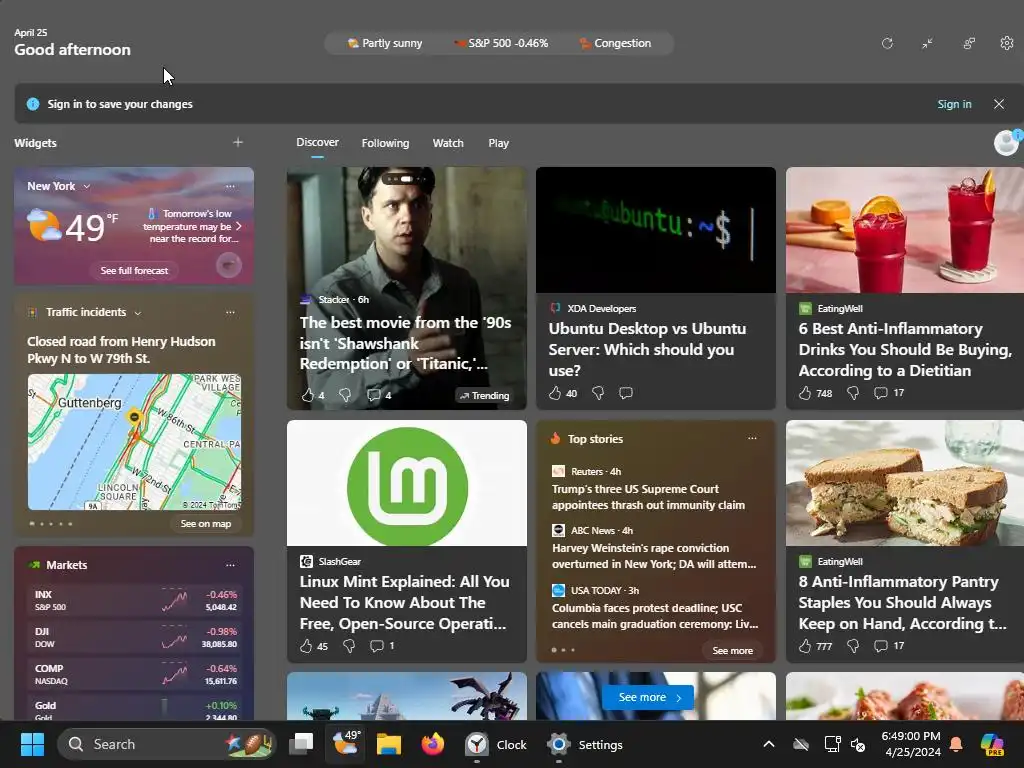
Task: Click the collapse widgets view icon
Action: [927, 43]
